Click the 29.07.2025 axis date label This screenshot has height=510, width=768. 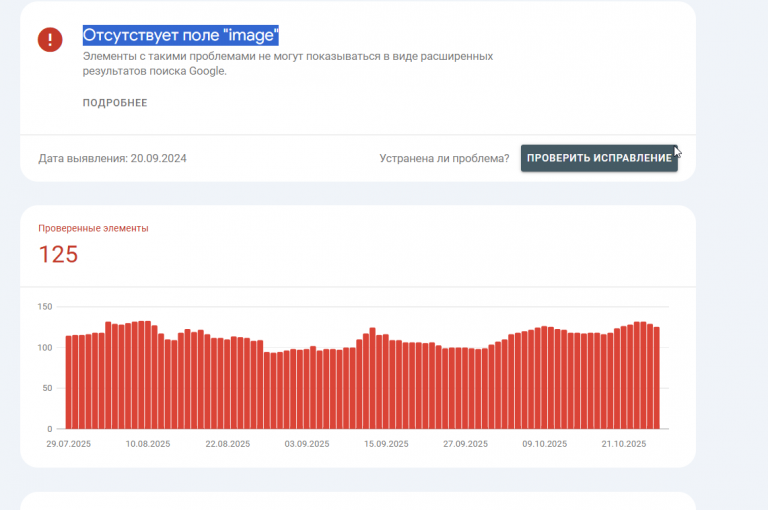click(x=69, y=444)
